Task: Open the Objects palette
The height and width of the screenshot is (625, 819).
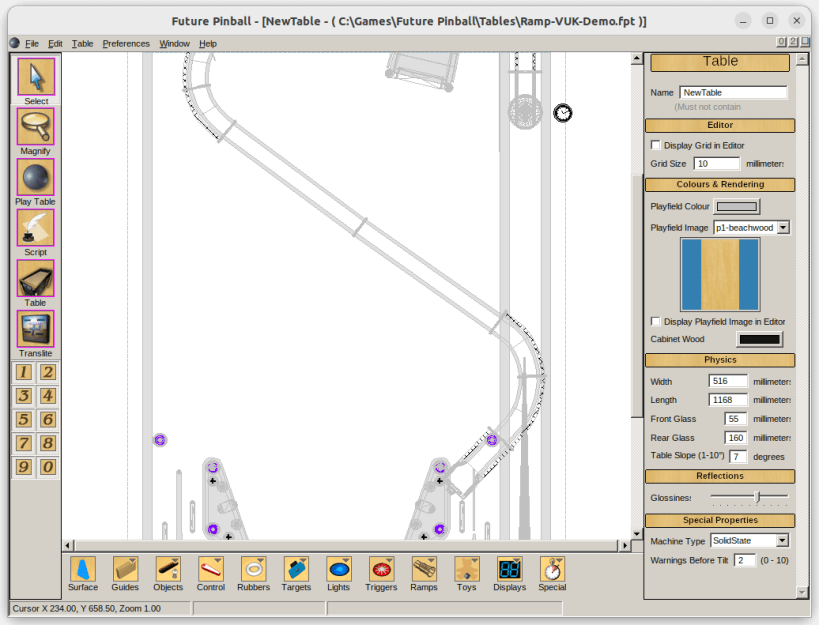Action: click(168, 569)
